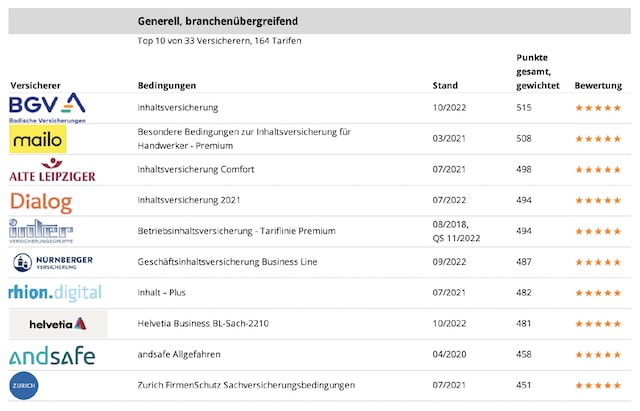Select the rhion.digital logo
The width and height of the screenshot is (640, 411).
click(55, 293)
